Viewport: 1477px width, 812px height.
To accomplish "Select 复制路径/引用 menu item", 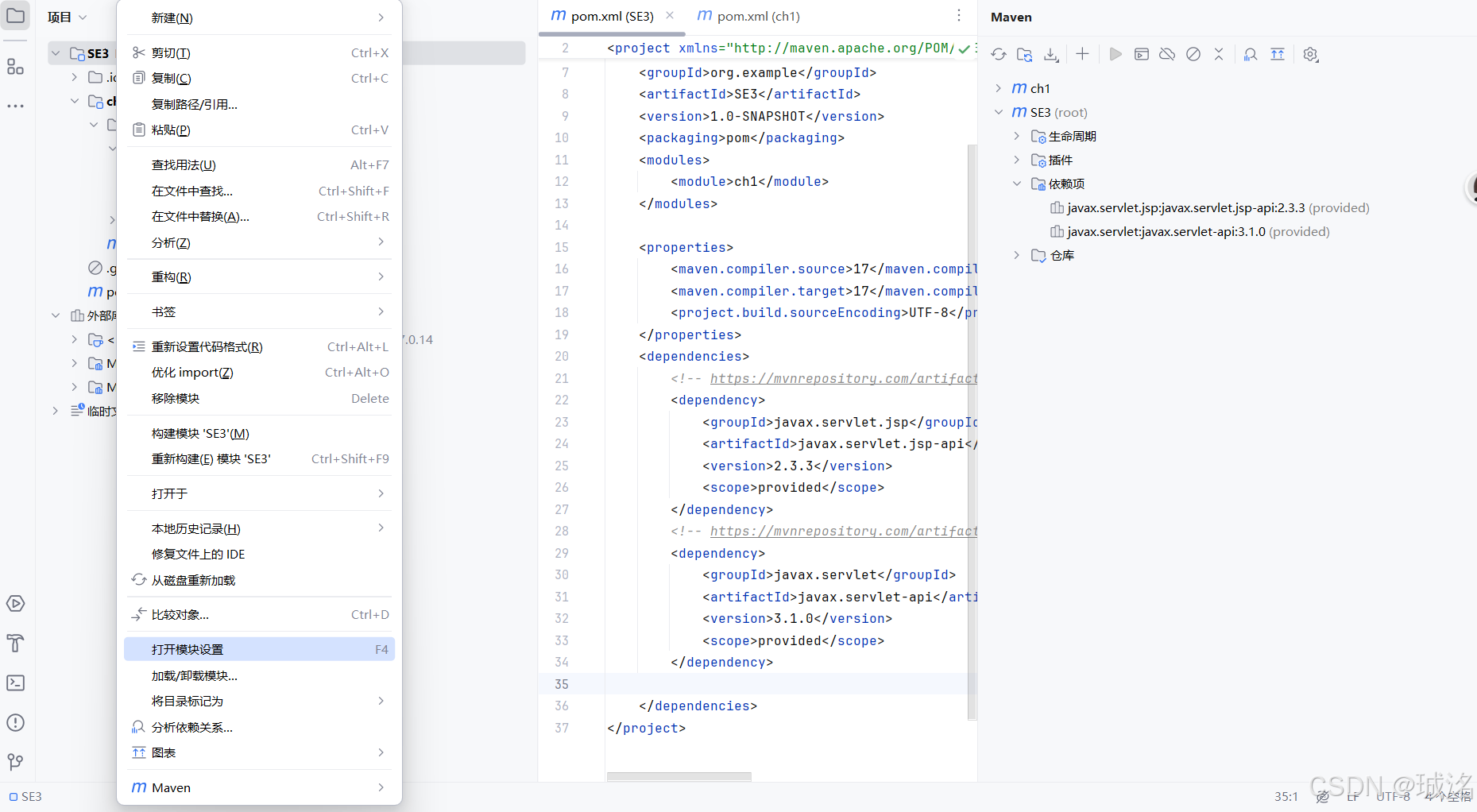I will [x=259, y=104].
